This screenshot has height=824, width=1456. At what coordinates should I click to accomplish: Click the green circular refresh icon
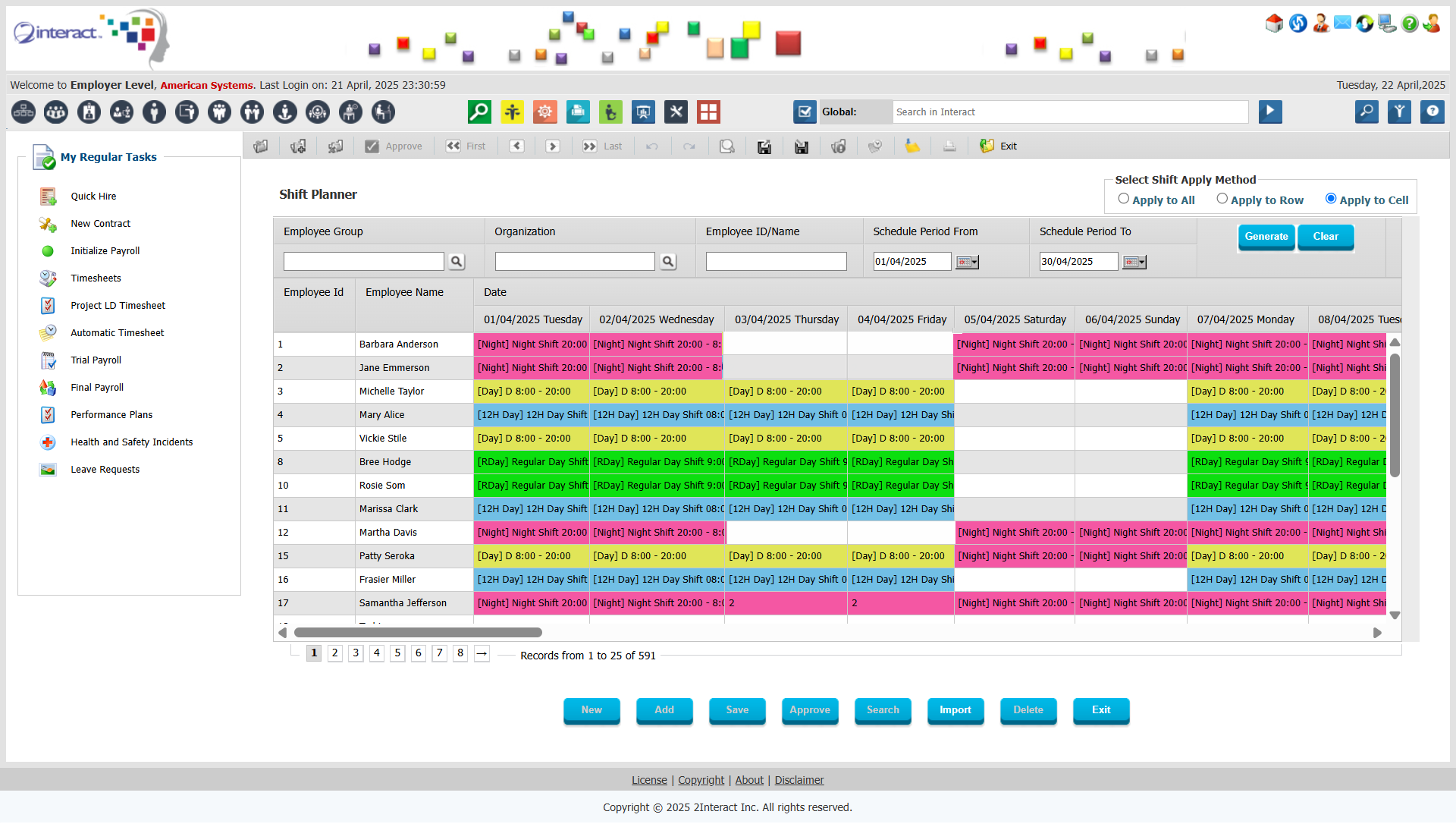pos(1365,24)
